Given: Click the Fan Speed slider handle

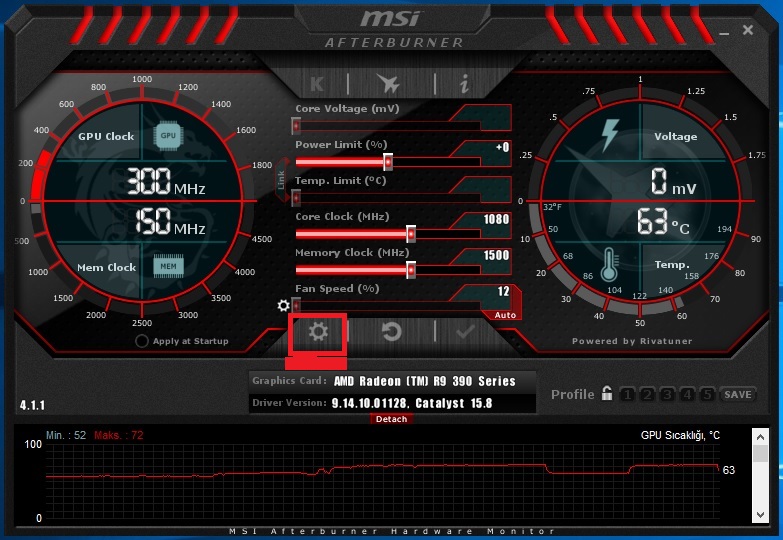Looking at the screenshot, I should click(296, 305).
